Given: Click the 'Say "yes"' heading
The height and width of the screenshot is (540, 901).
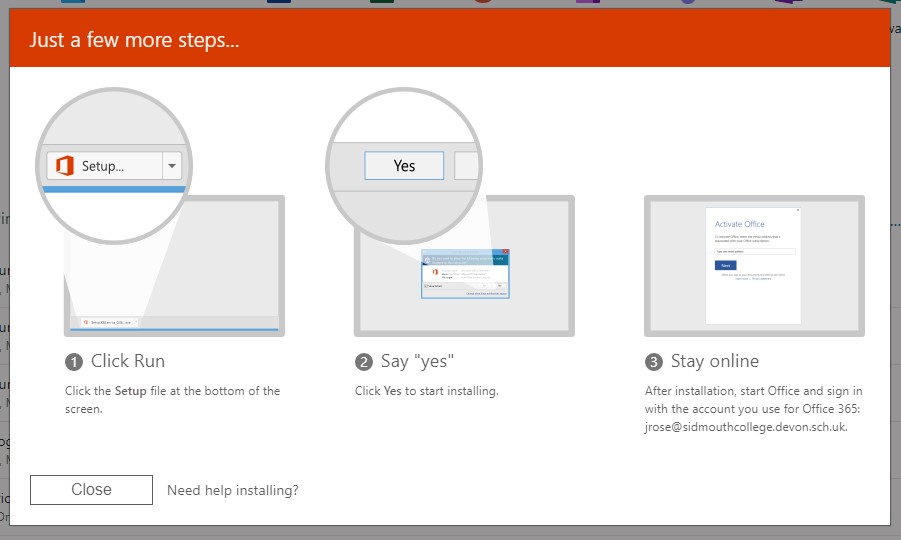Looking at the screenshot, I should pos(424,361).
